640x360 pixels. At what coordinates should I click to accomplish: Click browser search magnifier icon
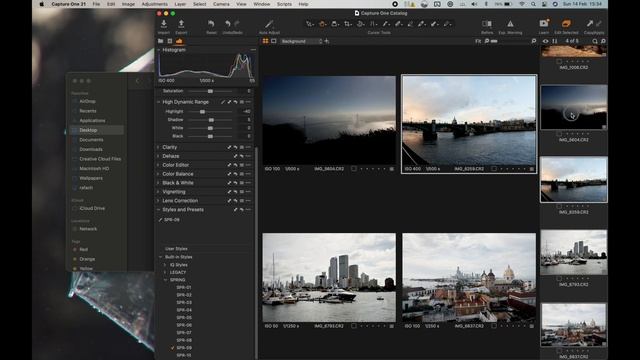[595, 41]
